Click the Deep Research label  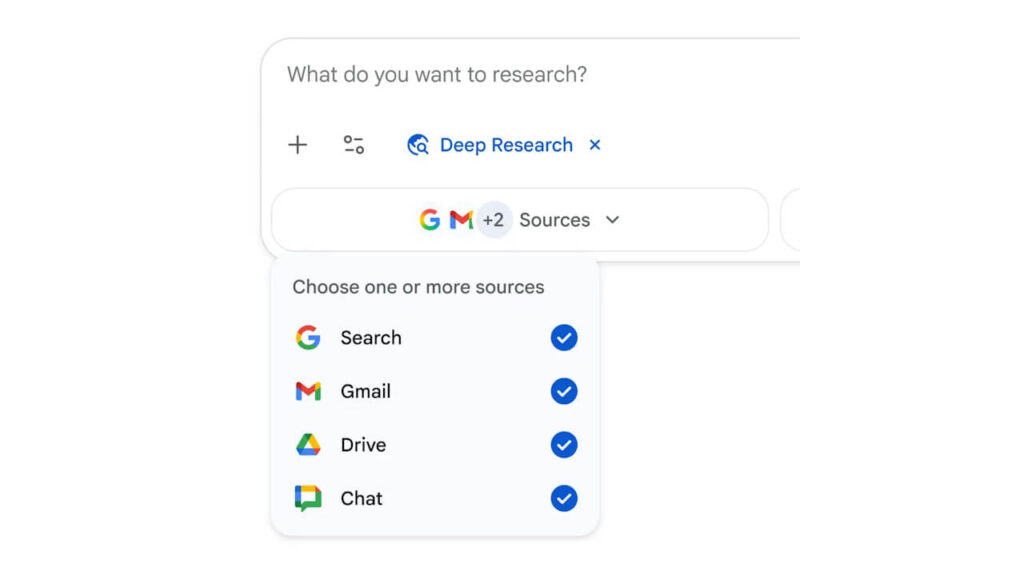(506, 145)
